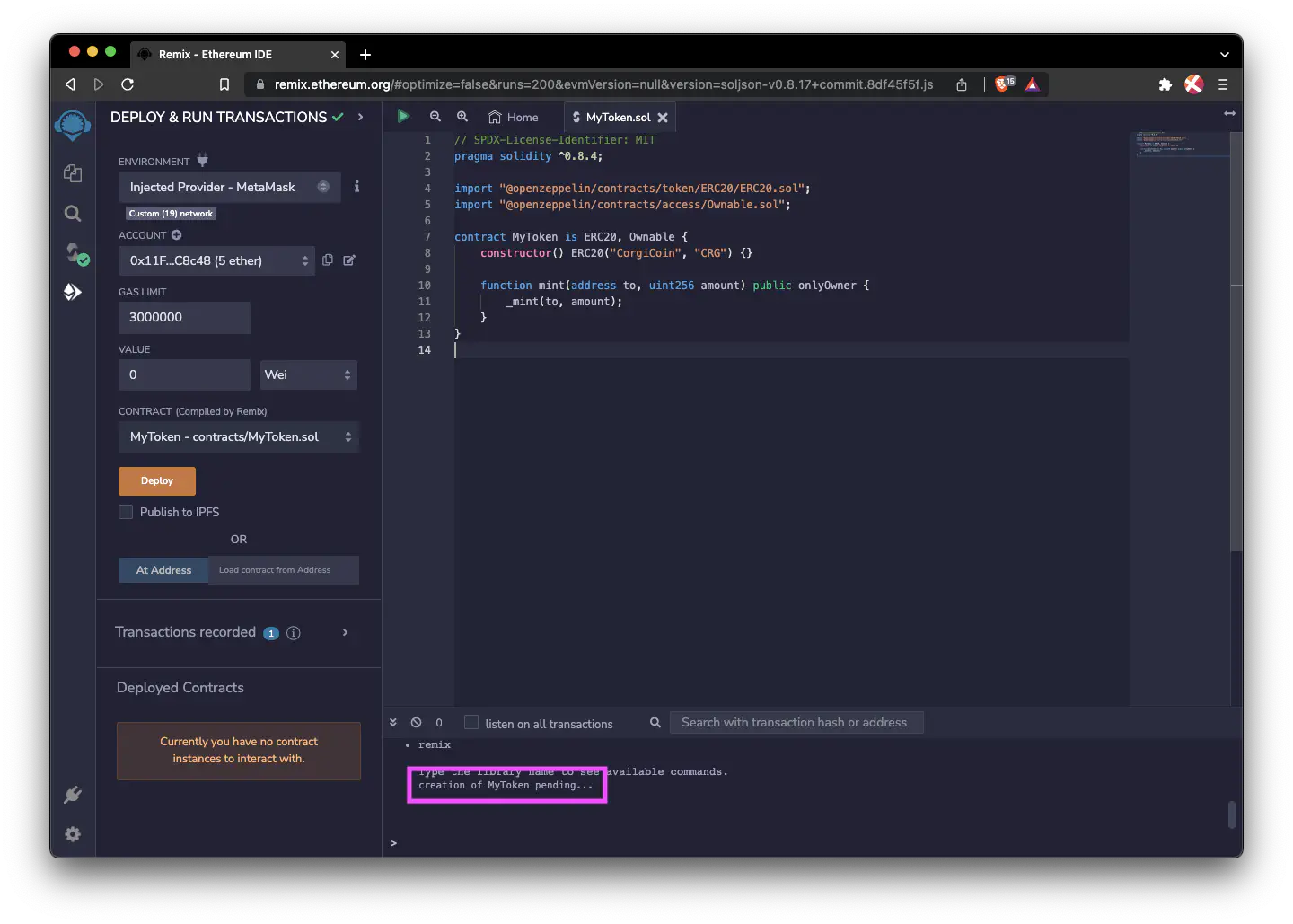
Task: Select the Remix - Ethereum IDE browser tab
Action: coord(238,55)
